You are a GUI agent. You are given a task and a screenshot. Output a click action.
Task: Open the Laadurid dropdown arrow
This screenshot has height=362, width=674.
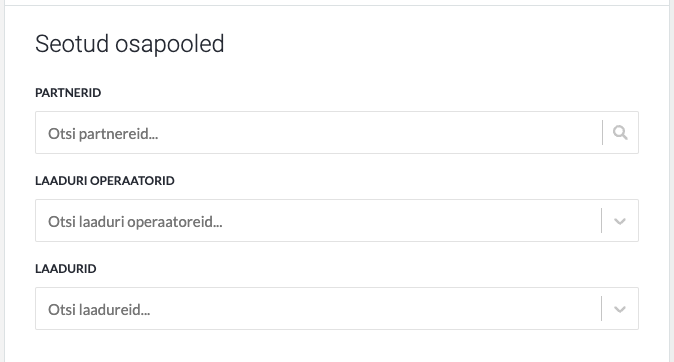pyautogui.click(x=619, y=309)
